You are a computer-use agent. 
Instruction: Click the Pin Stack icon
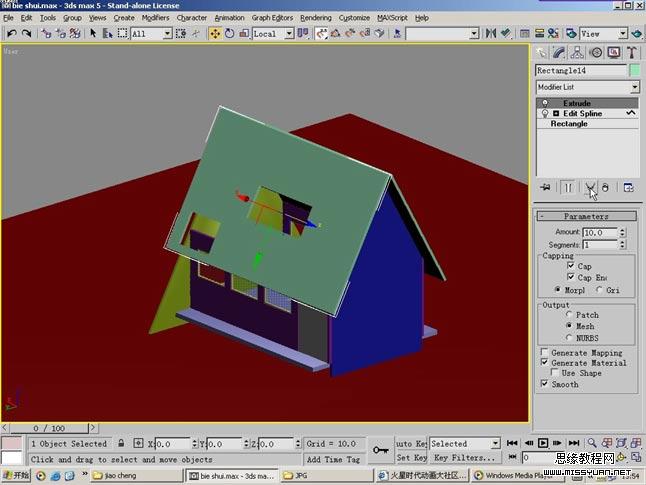pos(545,187)
